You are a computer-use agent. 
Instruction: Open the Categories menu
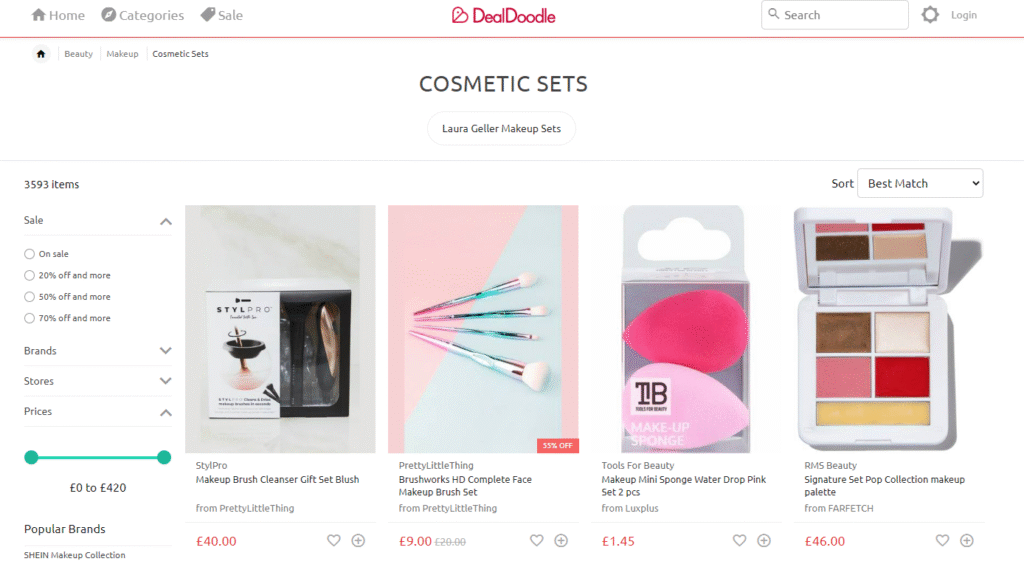tap(142, 15)
